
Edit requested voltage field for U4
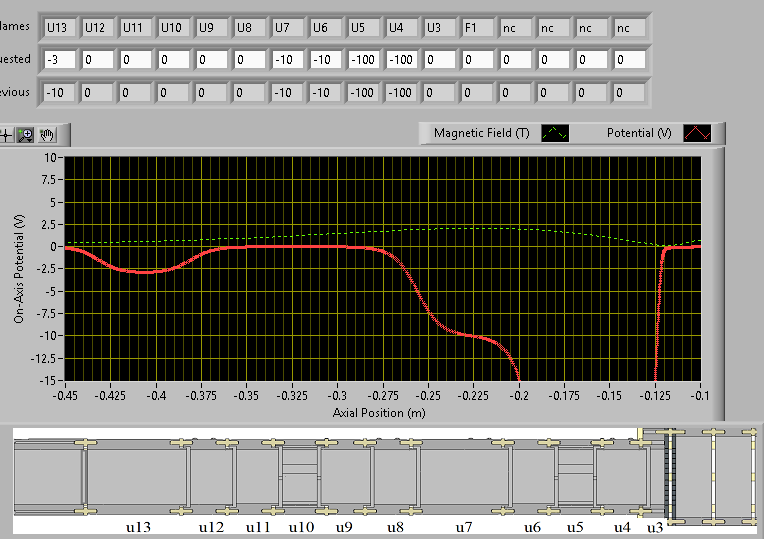(402, 60)
